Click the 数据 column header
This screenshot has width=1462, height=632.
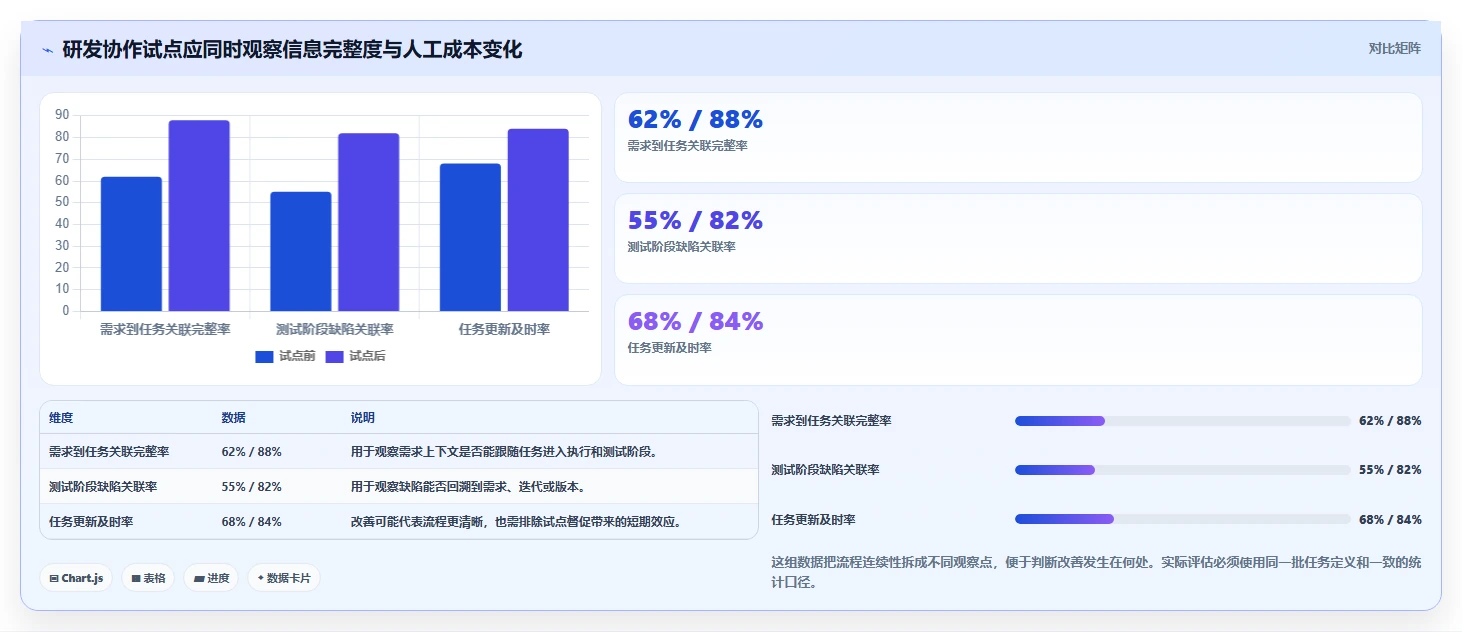click(x=234, y=418)
